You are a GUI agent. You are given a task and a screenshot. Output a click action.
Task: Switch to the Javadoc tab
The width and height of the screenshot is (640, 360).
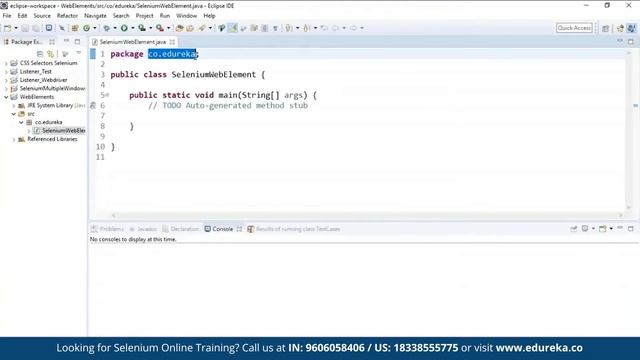click(x=143, y=229)
